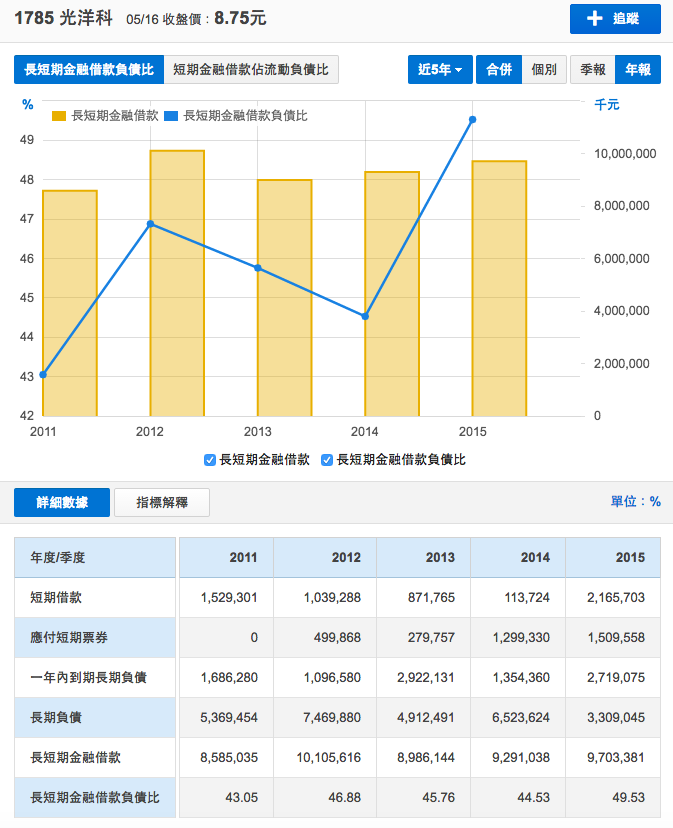The height and width of the screenshot is (828, 673).
Task: Select the 長短期金融借款負債比 tab
Action: [88, 69]
